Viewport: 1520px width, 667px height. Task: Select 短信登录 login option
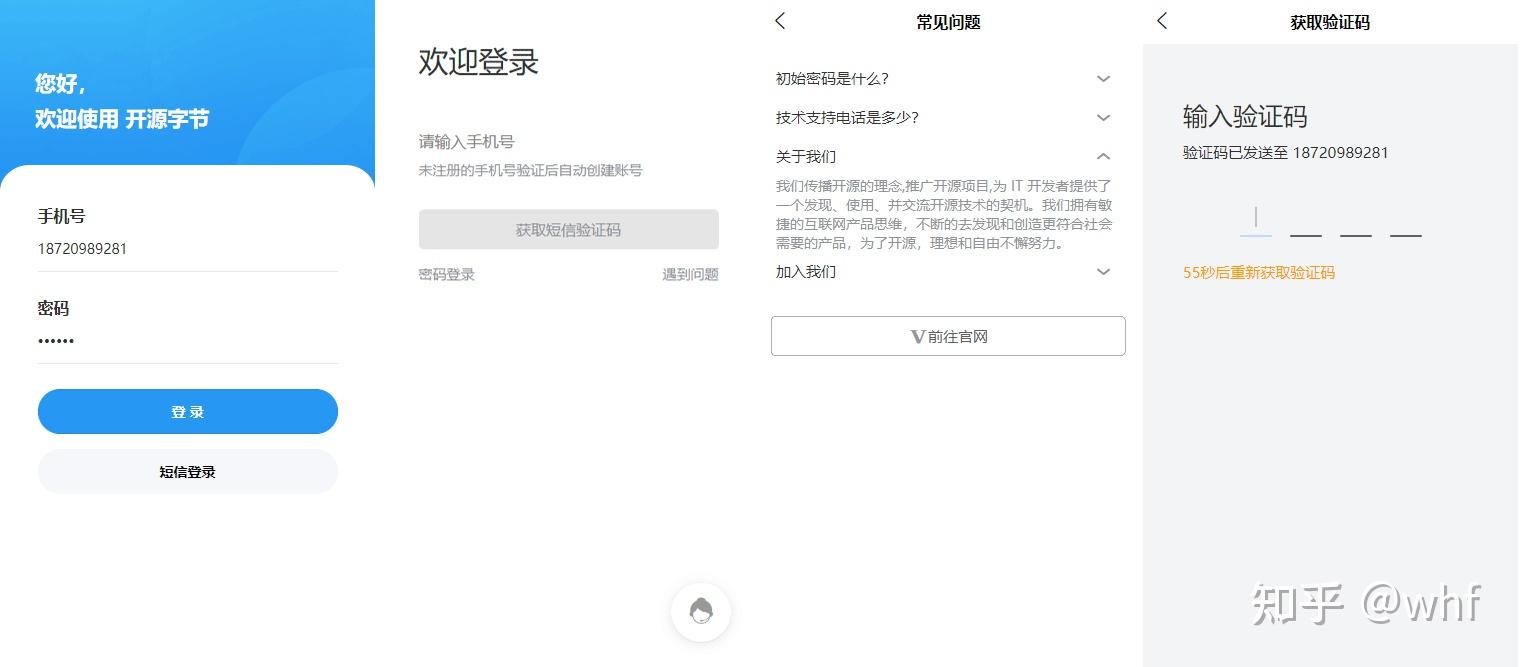pos(187,471)
